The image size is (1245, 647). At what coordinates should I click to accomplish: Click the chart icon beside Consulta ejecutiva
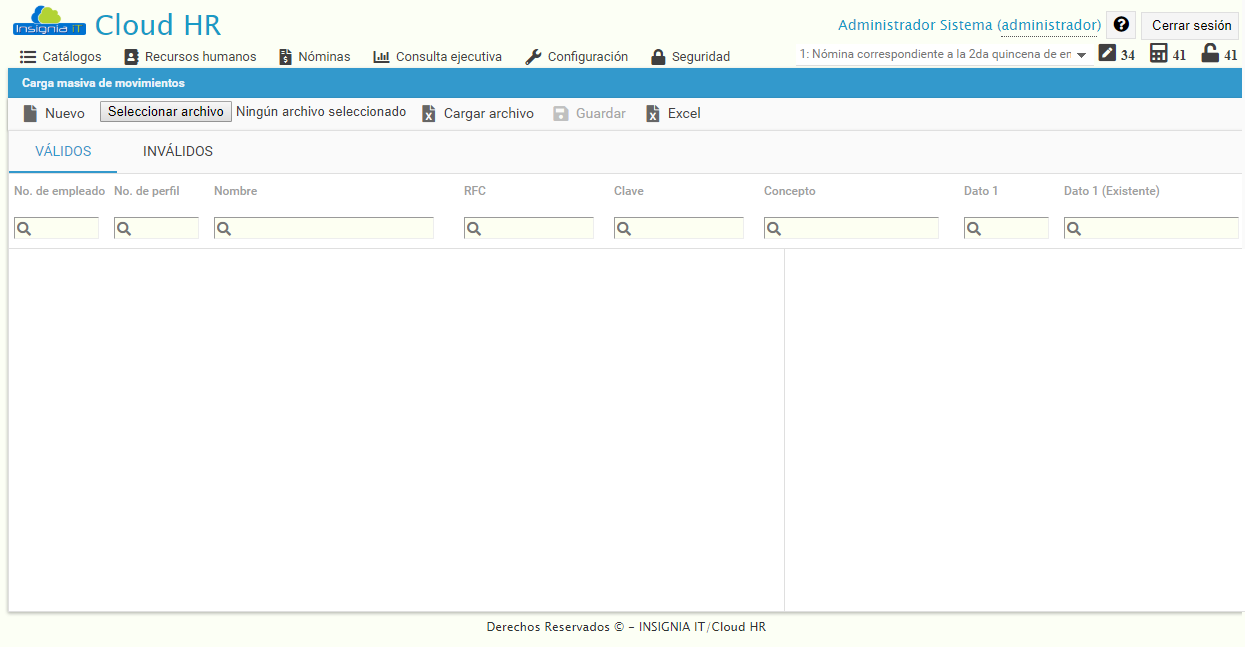click(381, 56)
